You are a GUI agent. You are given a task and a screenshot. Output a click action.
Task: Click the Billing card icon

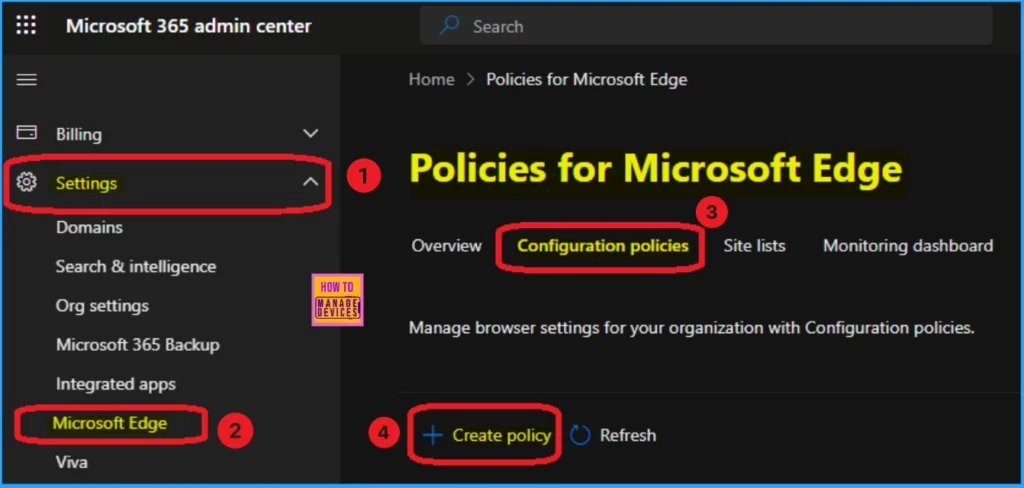click(x=26, y=133)
